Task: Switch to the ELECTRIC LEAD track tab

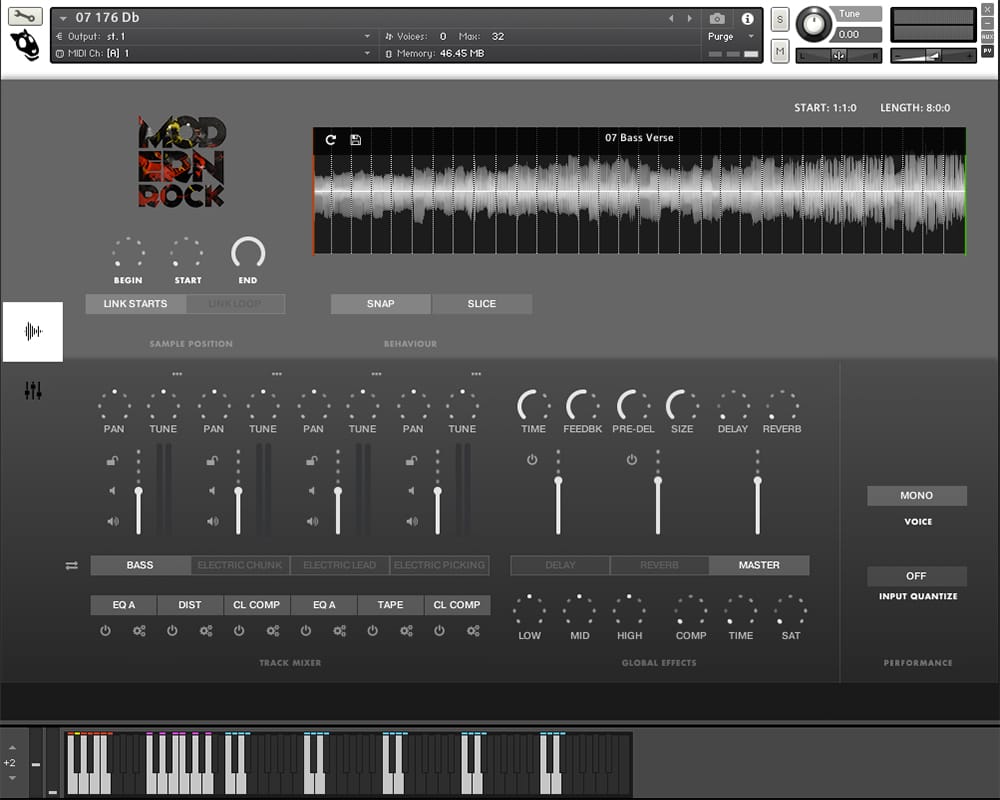Action: (x=340, y=566)
